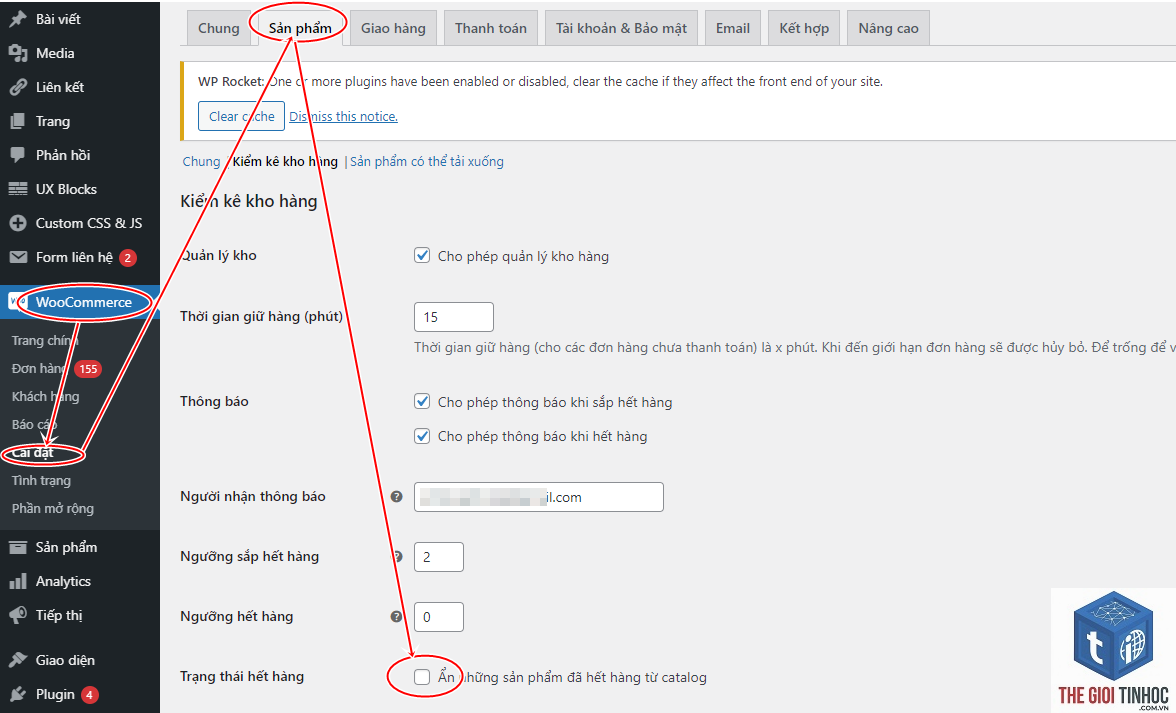Show help tooltip for Người nhận thông báo
This screenshot has height=713, width=1176.
pos(397,496)
